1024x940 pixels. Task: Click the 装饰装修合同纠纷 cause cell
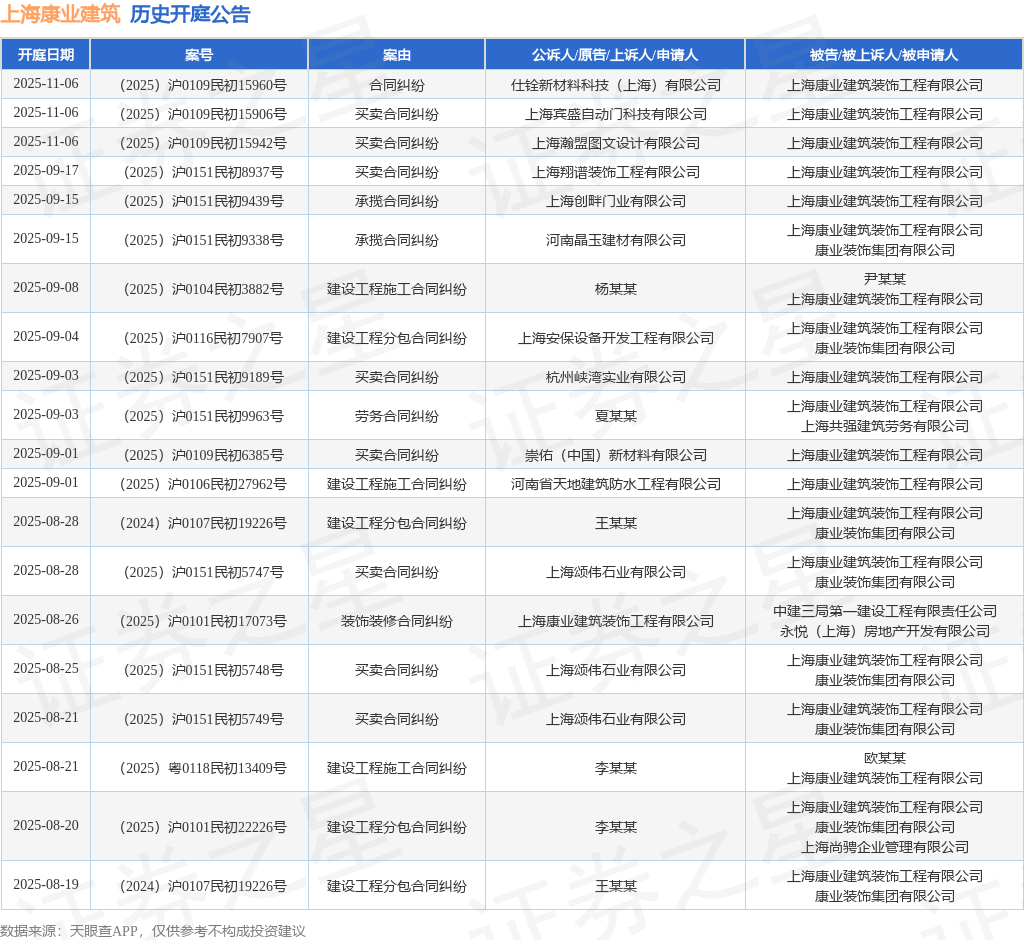point(396,621)
